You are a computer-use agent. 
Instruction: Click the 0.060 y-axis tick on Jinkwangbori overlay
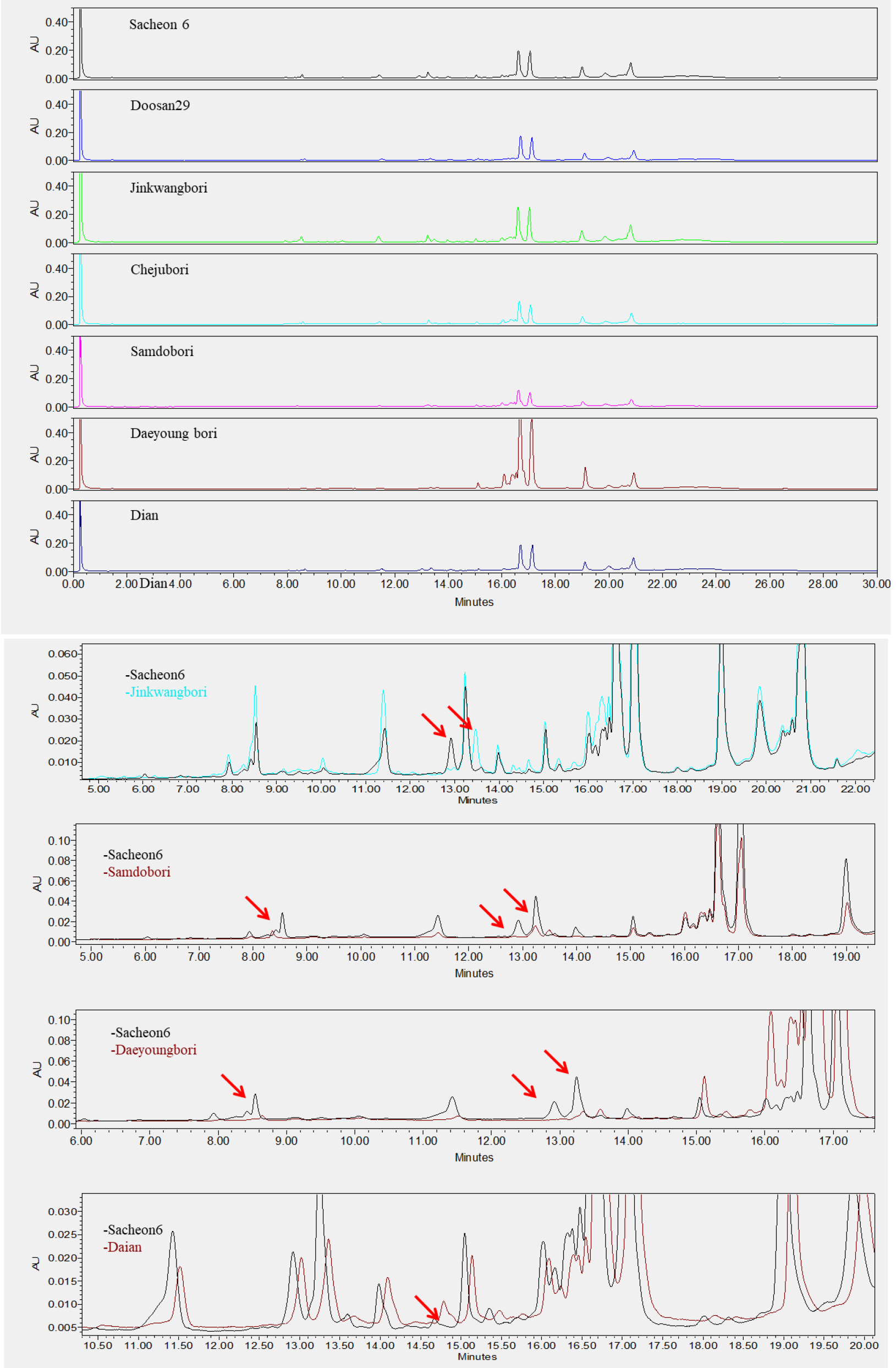[x=62, y=654]
